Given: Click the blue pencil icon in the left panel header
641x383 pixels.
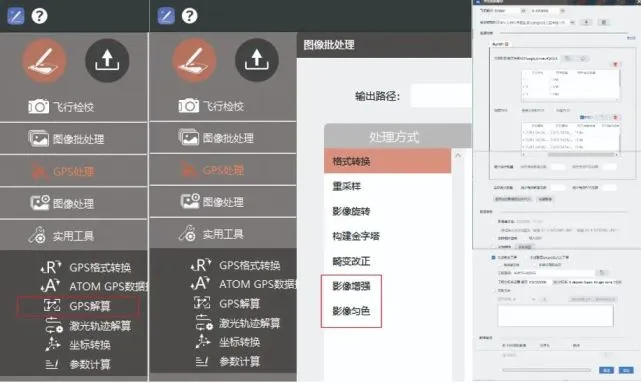Looking at the screenshot, I should [x=16, y=16].
